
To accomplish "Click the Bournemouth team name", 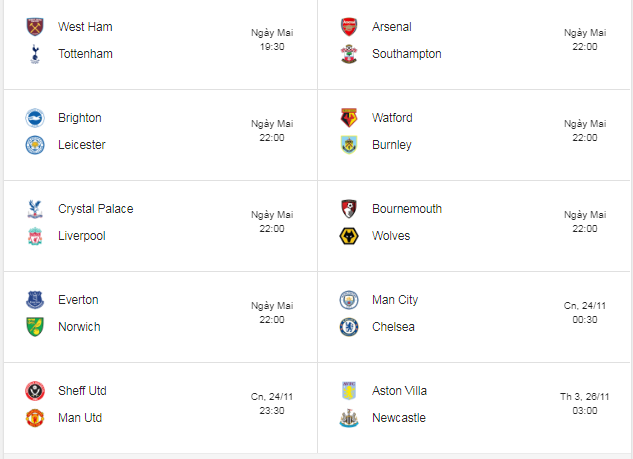I will pyautogui.click(x=407, y=209).
